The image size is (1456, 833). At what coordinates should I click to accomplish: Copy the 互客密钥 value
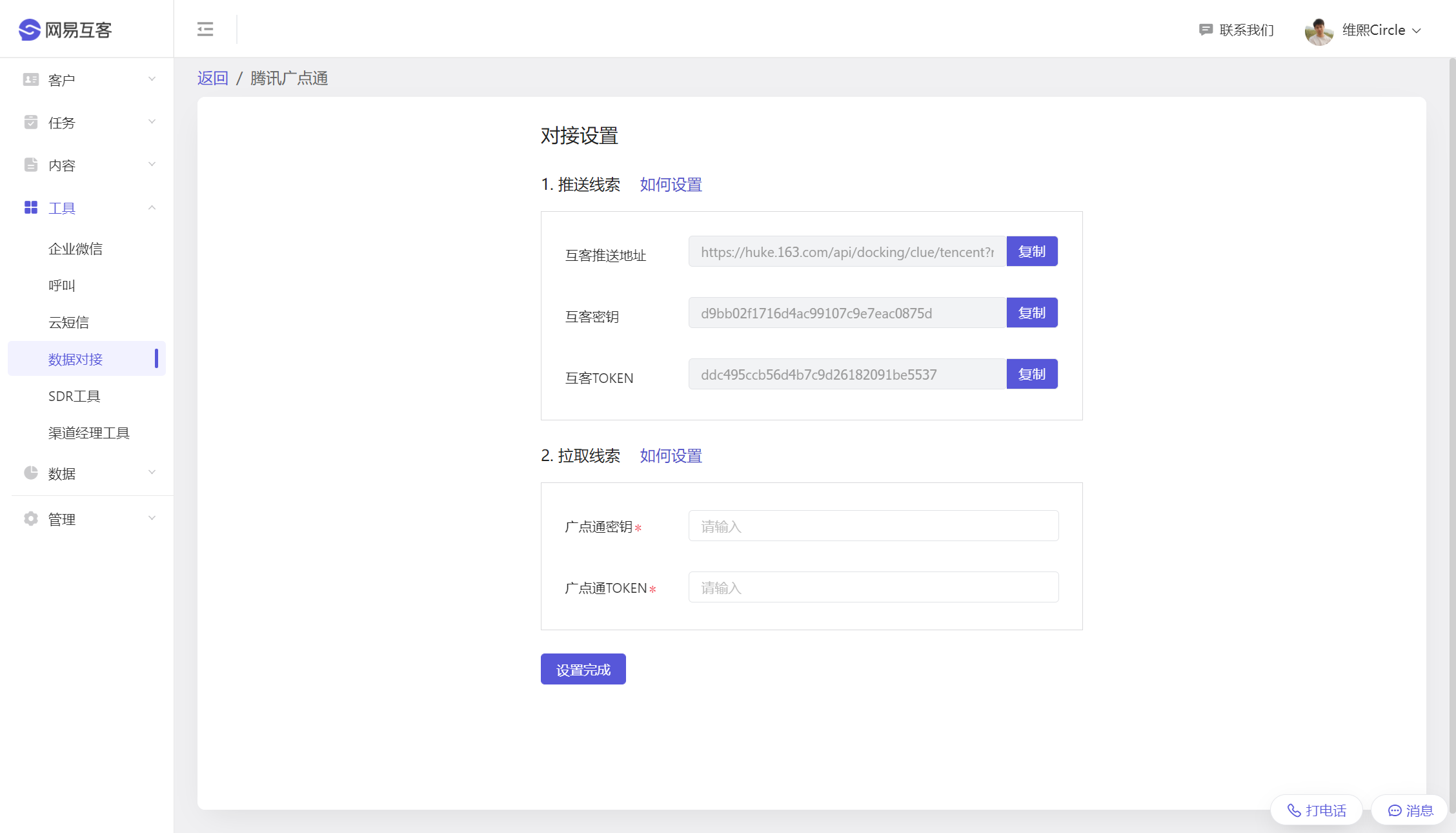(1032, 313)
